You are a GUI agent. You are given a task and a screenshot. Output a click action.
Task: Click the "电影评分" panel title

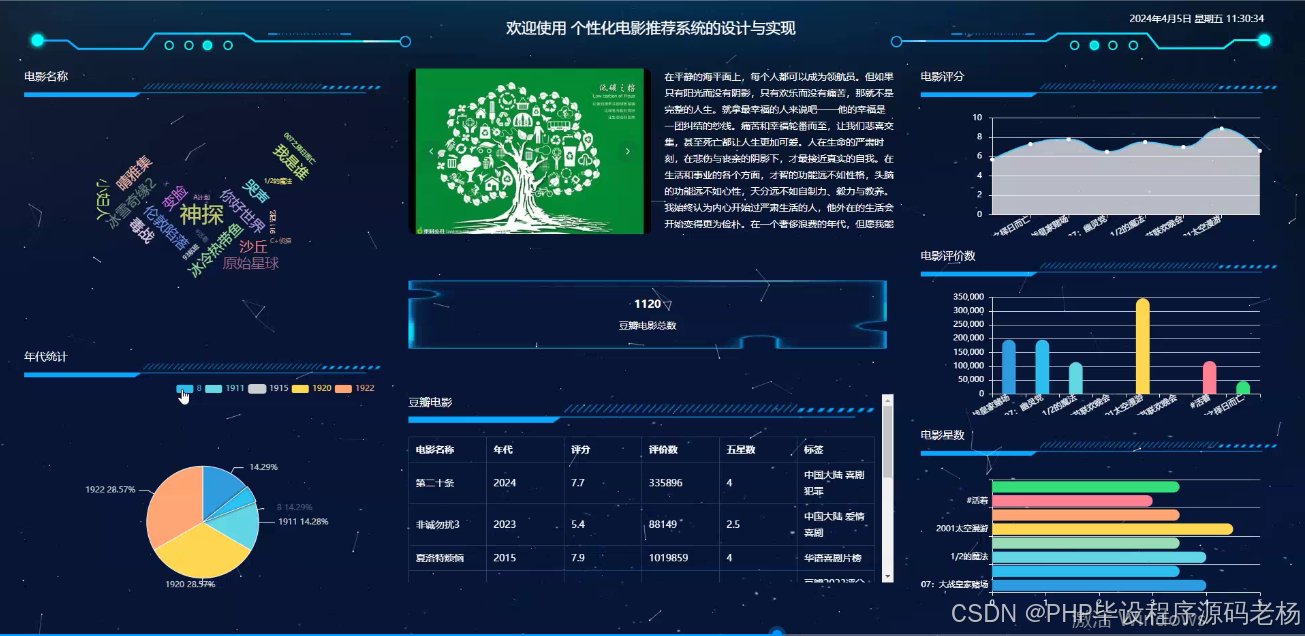pos(943,76)
